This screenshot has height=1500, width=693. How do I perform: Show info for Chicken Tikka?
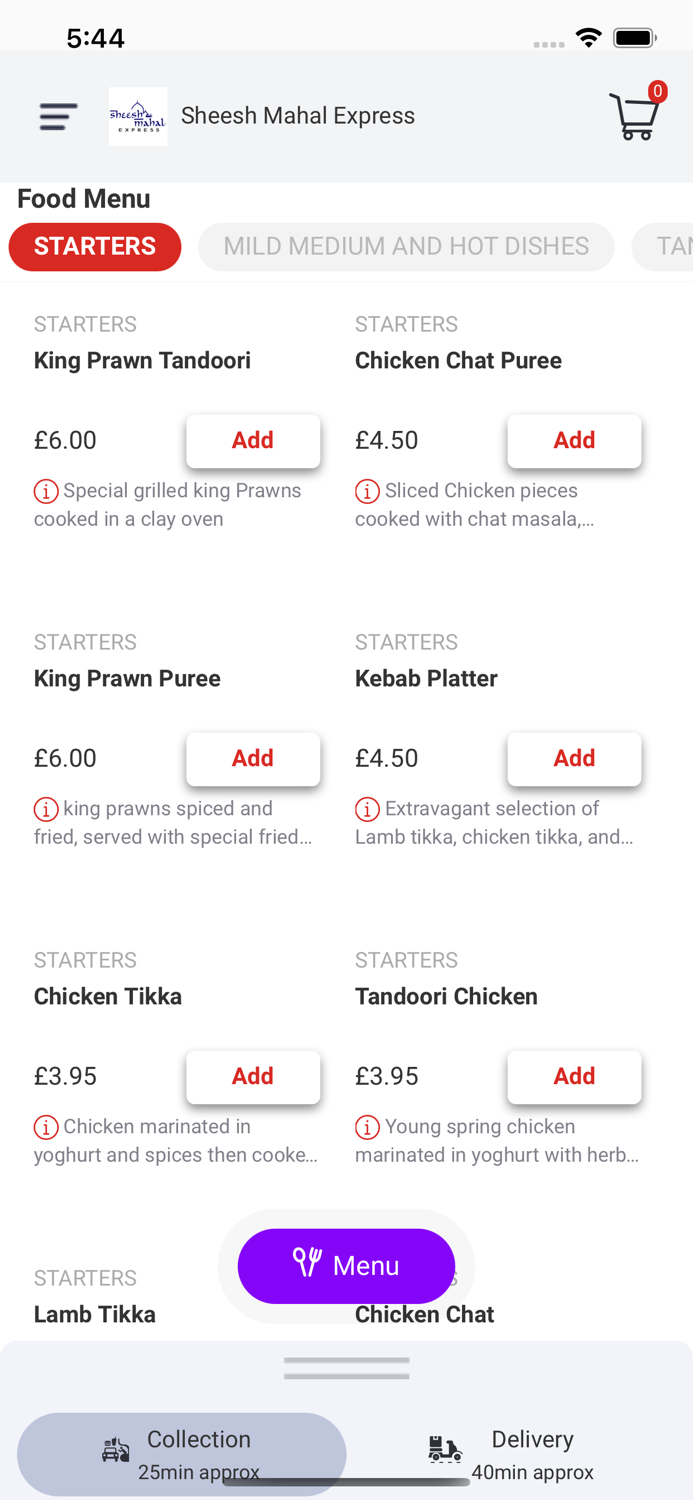pos(46,1127)
